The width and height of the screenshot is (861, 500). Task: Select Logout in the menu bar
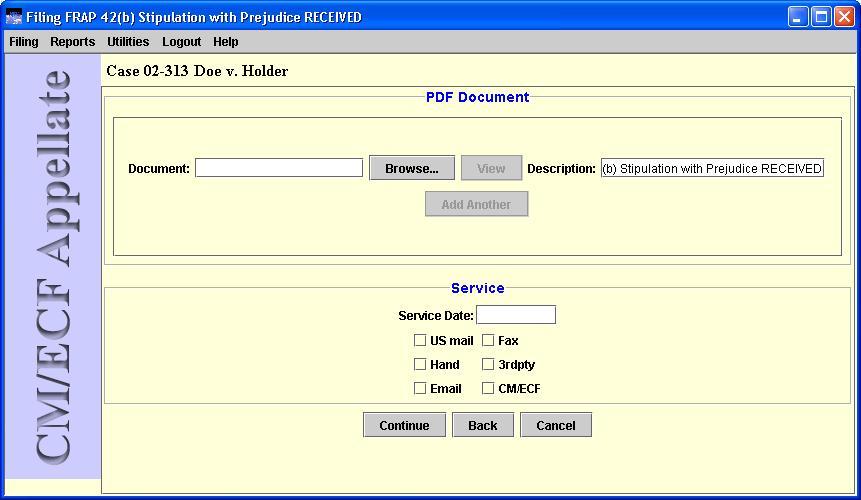[181, 42]
